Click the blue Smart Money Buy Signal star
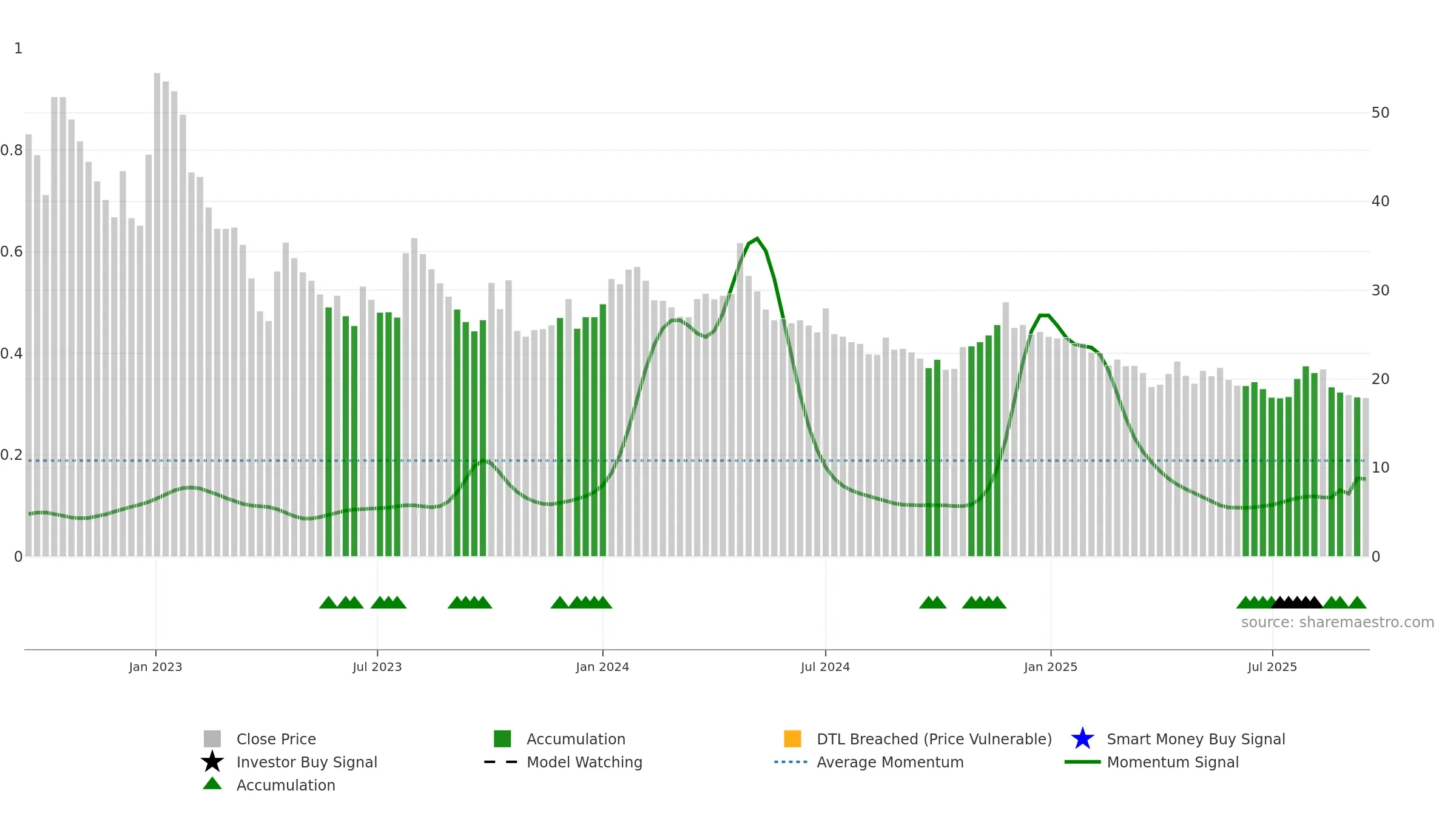The width and height of the screenshot is (1456, 819). coord(1082,738)
